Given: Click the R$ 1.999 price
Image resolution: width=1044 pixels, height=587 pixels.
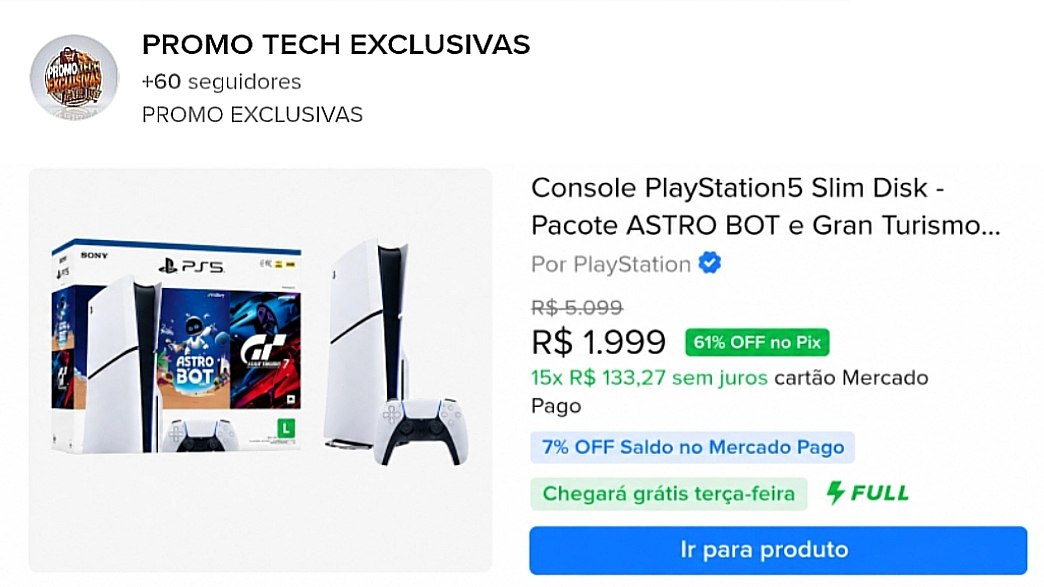Looking at the screenshot, I should pyautogui.click(x=598, y=342).
